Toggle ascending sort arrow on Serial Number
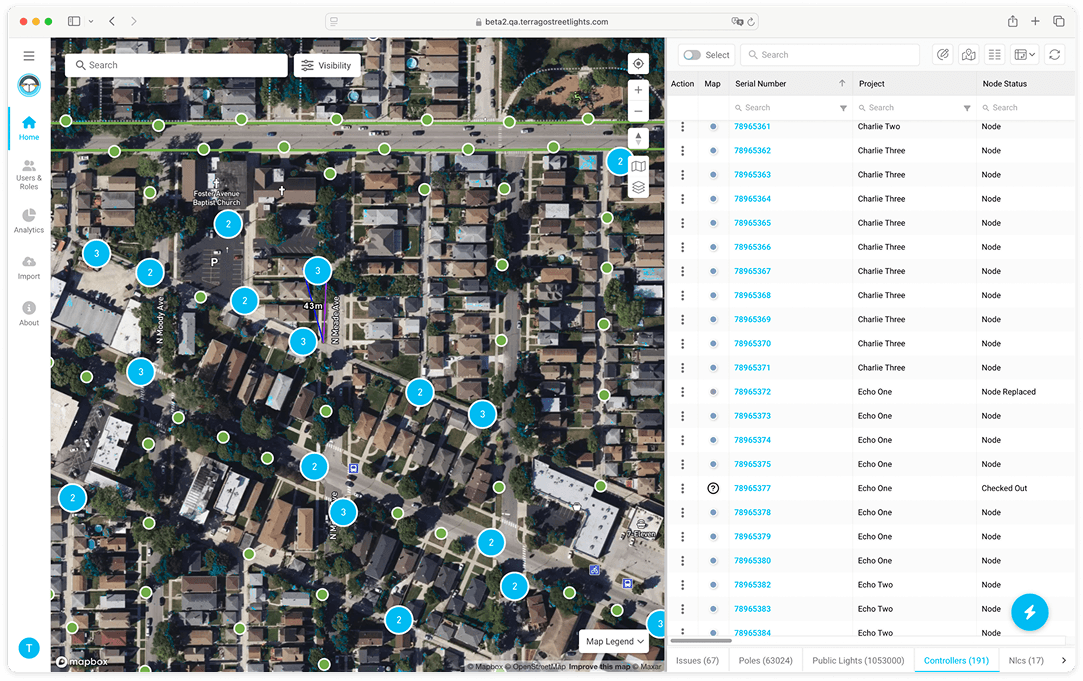Viewport: 1083px width, 681px height. pyautogui.click(x=841, y=84)
